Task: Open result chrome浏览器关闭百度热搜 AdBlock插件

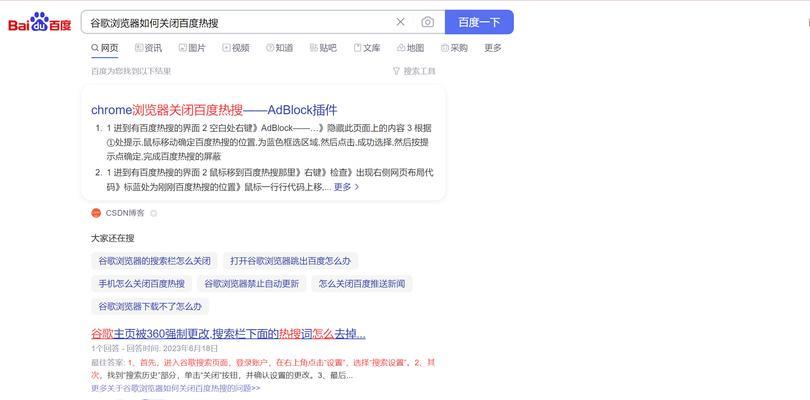Action: 214,110
